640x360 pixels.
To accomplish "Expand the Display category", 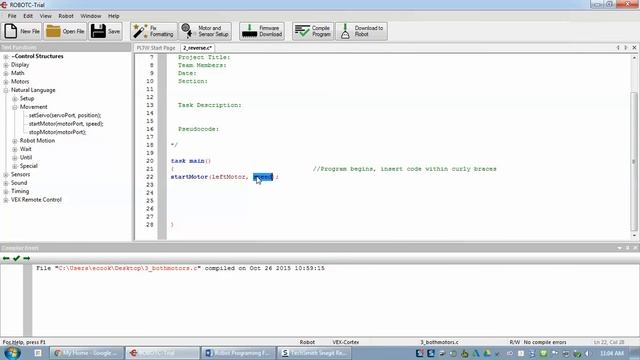I will [x=6, y=65].
